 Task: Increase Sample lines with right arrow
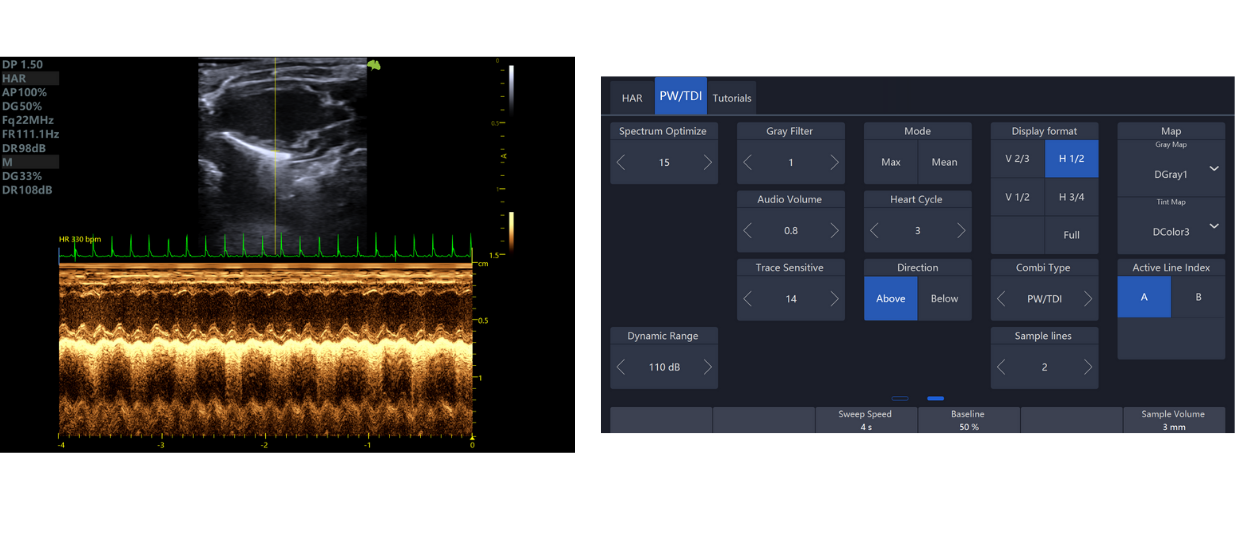pos(1088,367)
